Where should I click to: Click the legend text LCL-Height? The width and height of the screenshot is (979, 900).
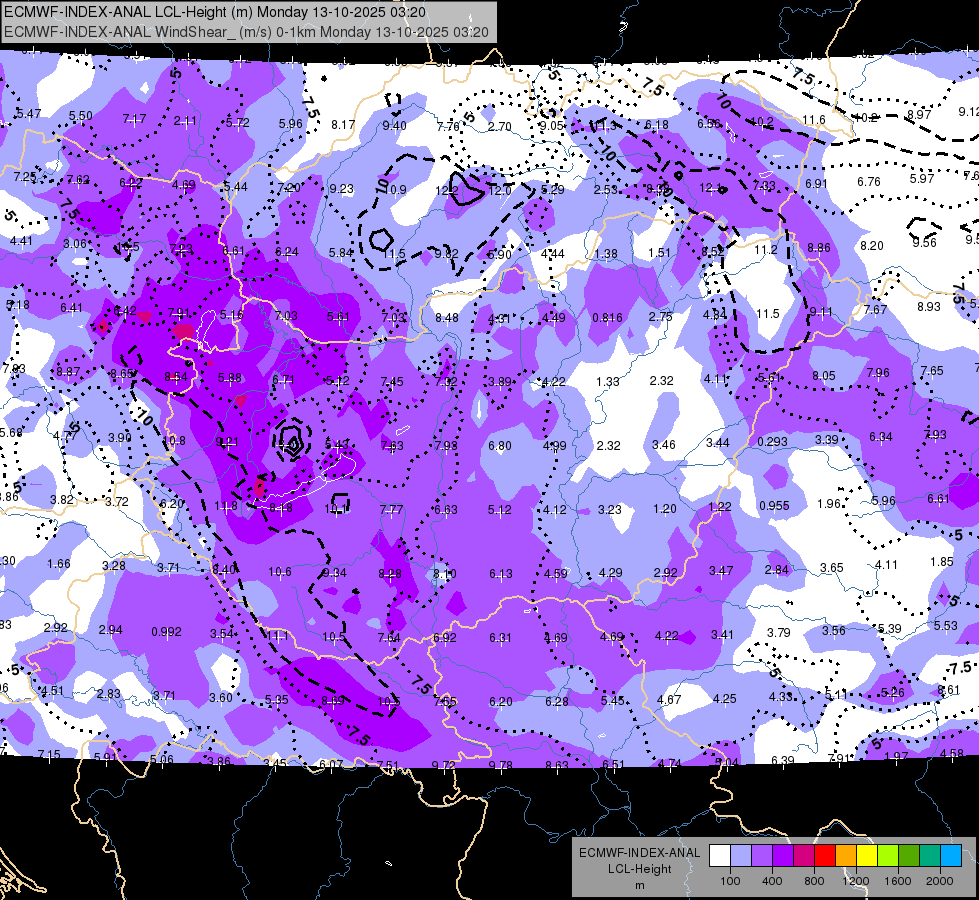[x=639, y=869]
